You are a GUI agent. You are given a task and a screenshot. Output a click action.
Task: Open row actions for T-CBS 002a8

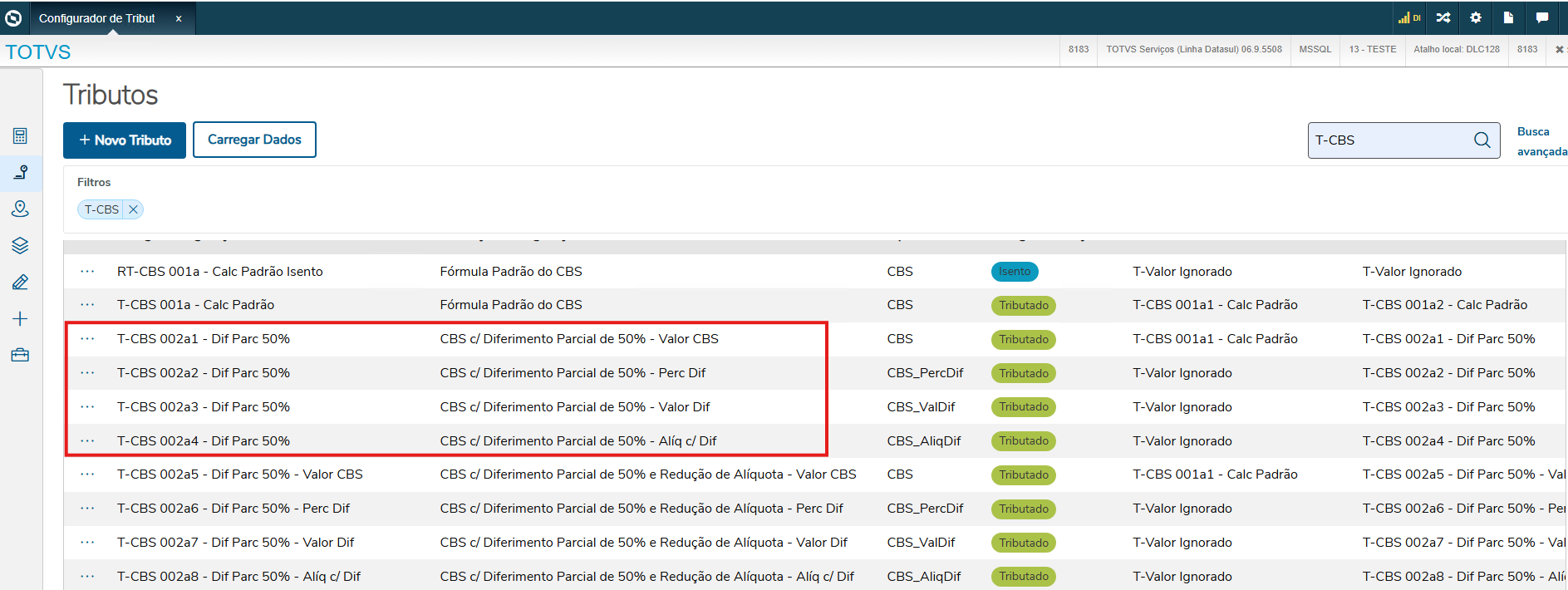[87, 577]
